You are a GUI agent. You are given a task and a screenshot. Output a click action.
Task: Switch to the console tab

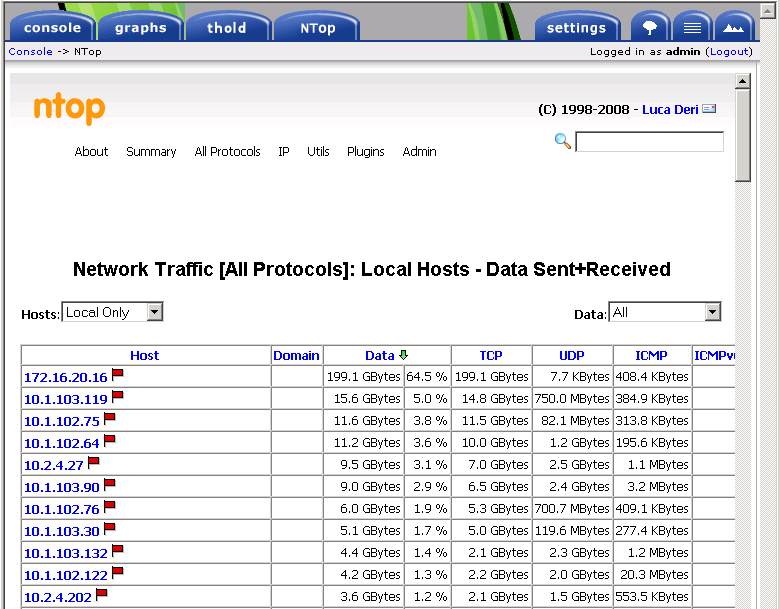[52, 27]
